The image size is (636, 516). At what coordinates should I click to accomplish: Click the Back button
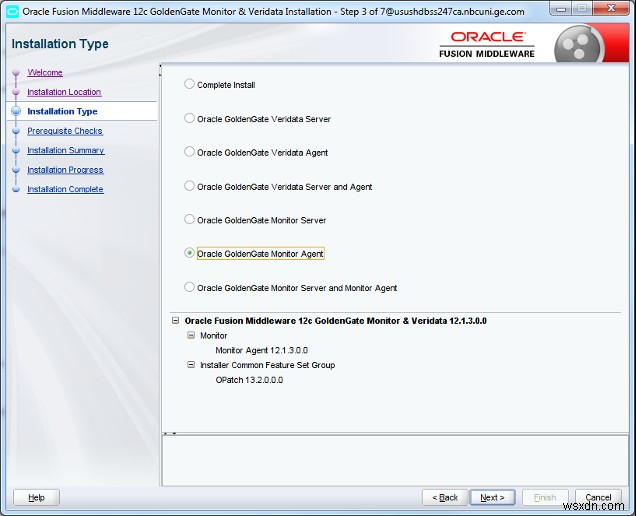pyautogui.click(x=445, y=497)
